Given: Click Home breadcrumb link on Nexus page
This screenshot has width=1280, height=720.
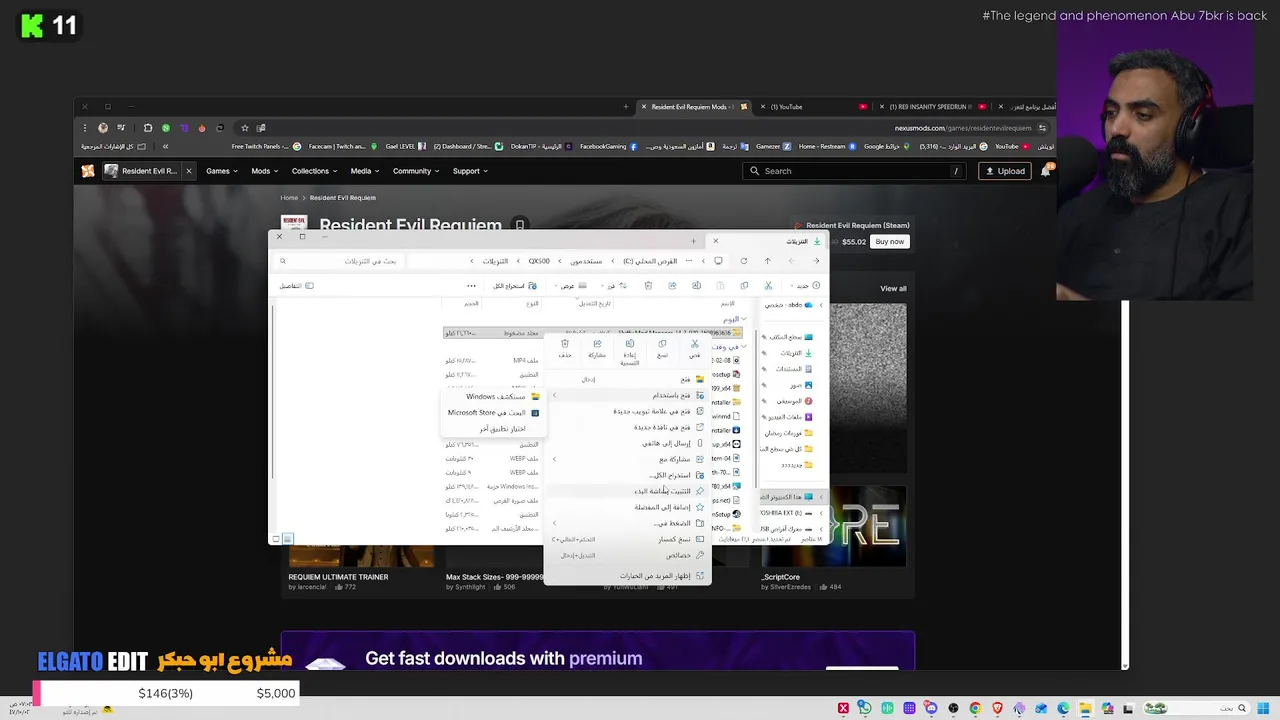Looking at the screenshot, I should (x=289, y=198).
